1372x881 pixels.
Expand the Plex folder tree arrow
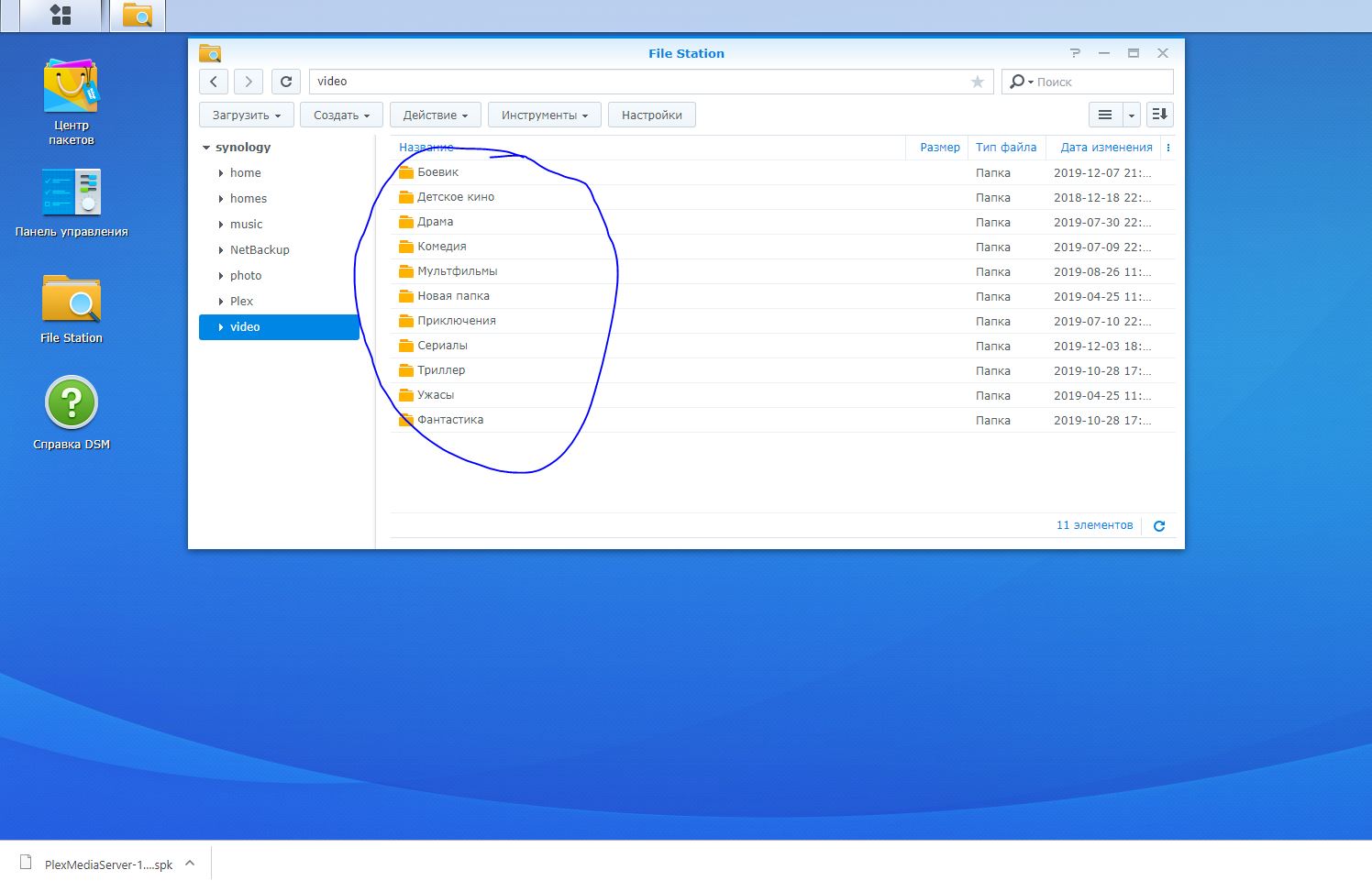tap(221, 302)
